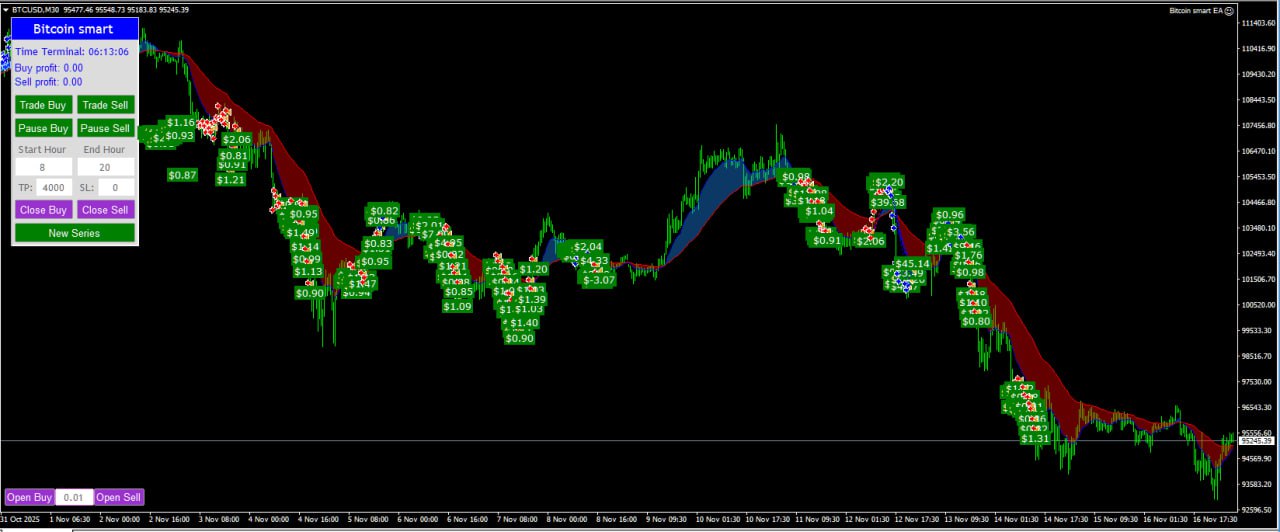This screenshot has height=532, width=1280.
Task: Click the $45.14 profit label
Action: (x=911, y=264)
